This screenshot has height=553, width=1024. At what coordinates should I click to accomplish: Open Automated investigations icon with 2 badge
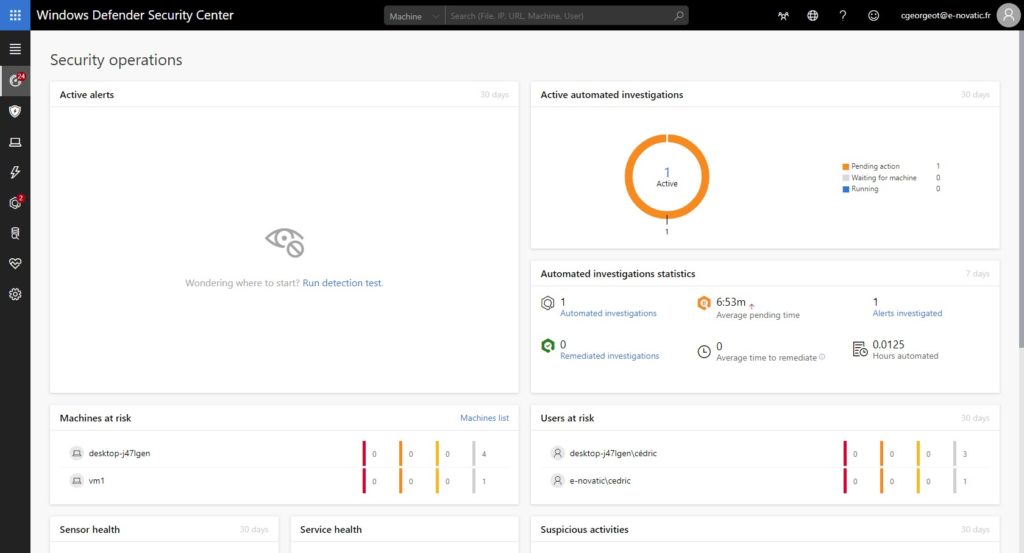click(x=16, y=202)
